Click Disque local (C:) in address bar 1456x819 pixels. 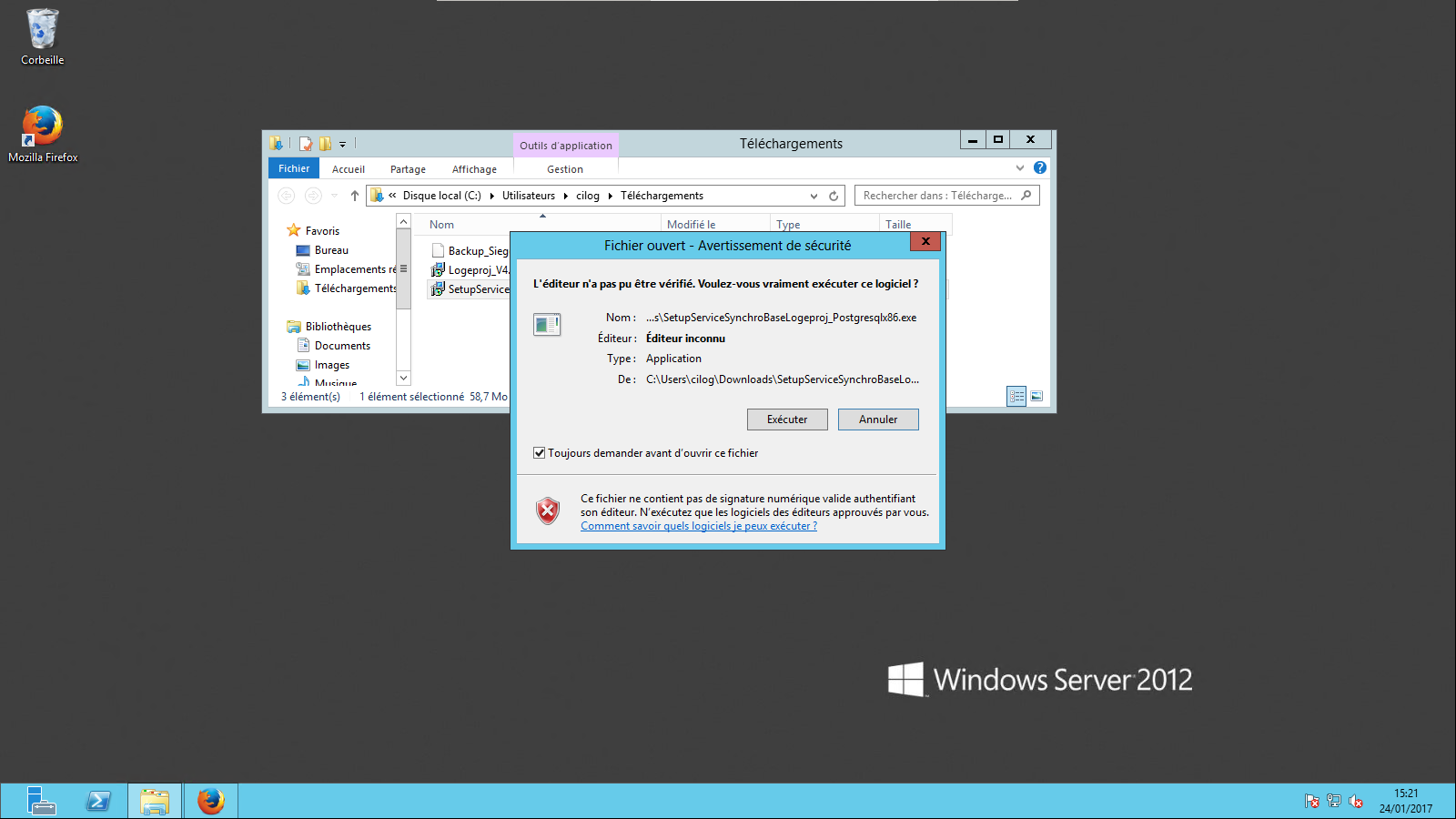pos(441,196)
